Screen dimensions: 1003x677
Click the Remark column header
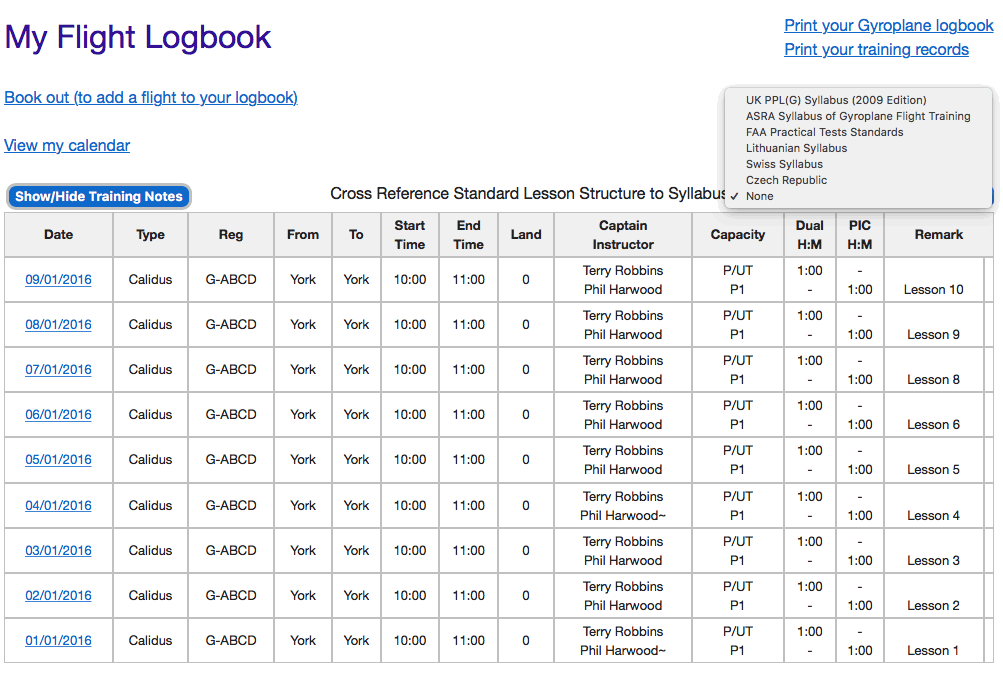[938, 235]
